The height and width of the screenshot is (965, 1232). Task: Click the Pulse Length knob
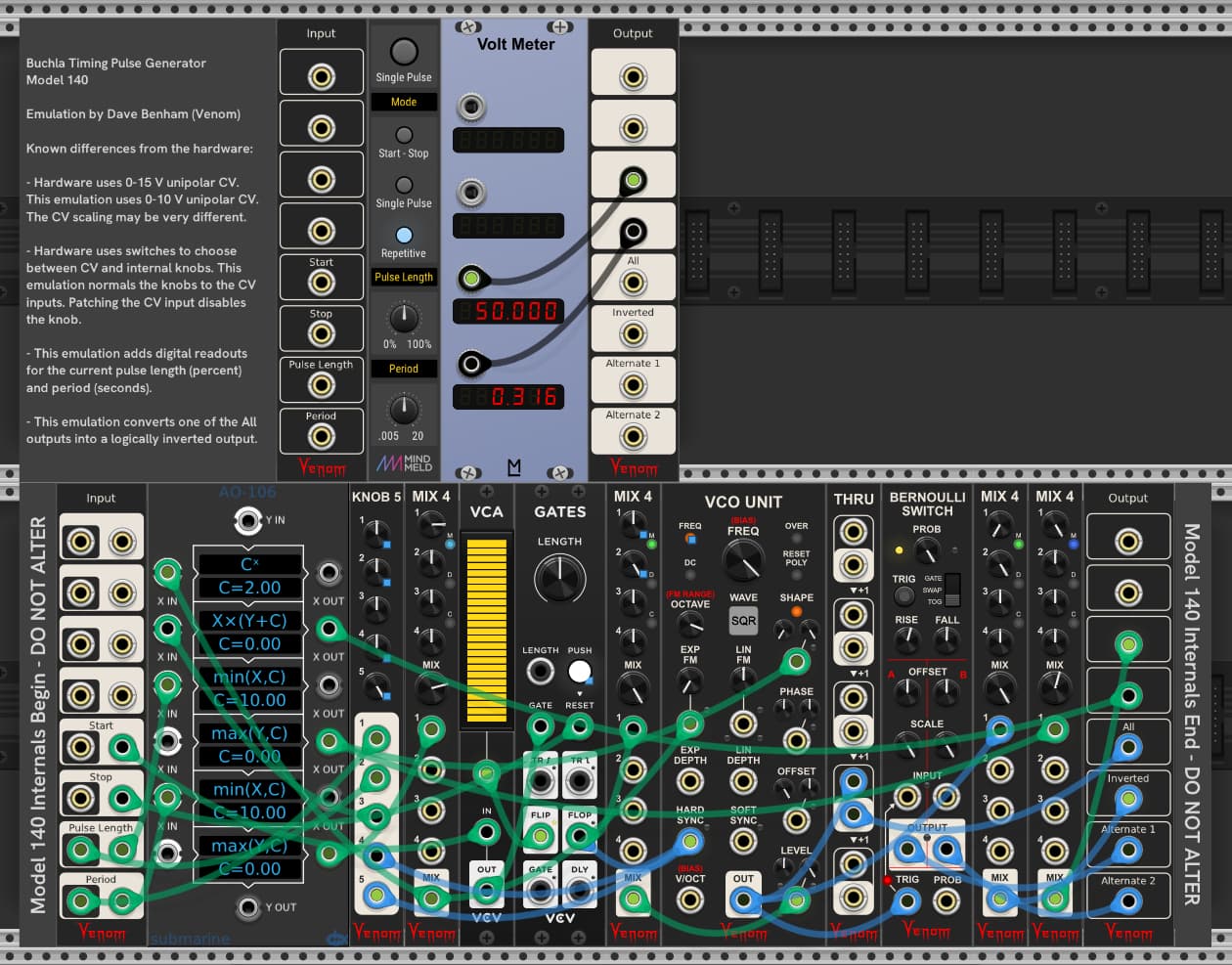point(404,317)
